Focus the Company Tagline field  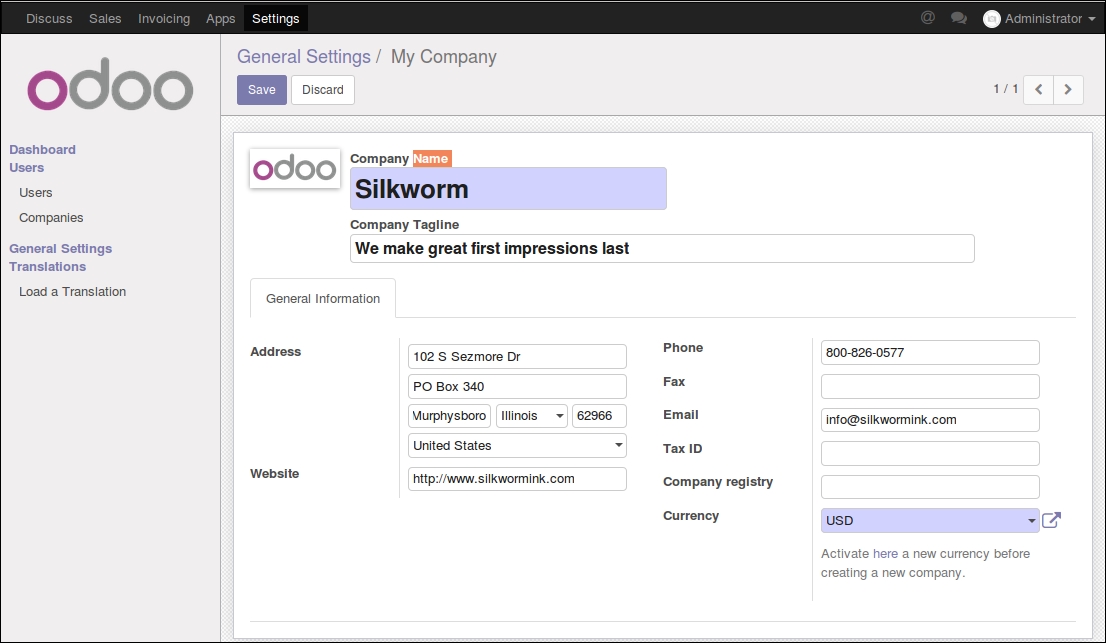662,249
